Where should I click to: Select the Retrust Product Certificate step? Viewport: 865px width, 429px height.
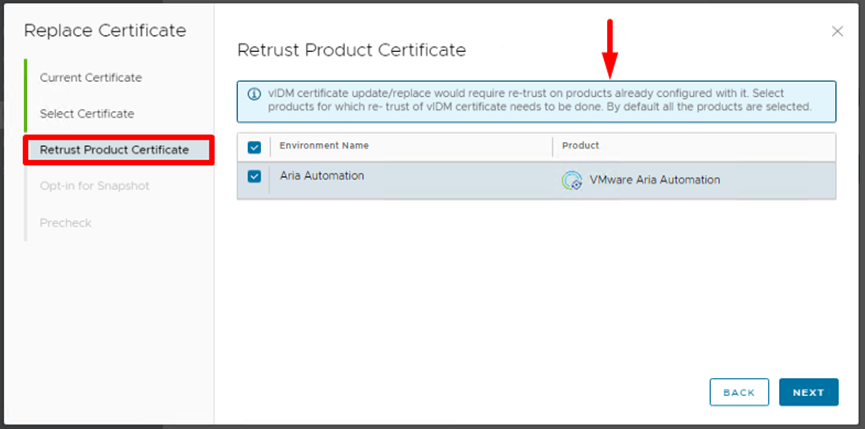pos(114,150)
